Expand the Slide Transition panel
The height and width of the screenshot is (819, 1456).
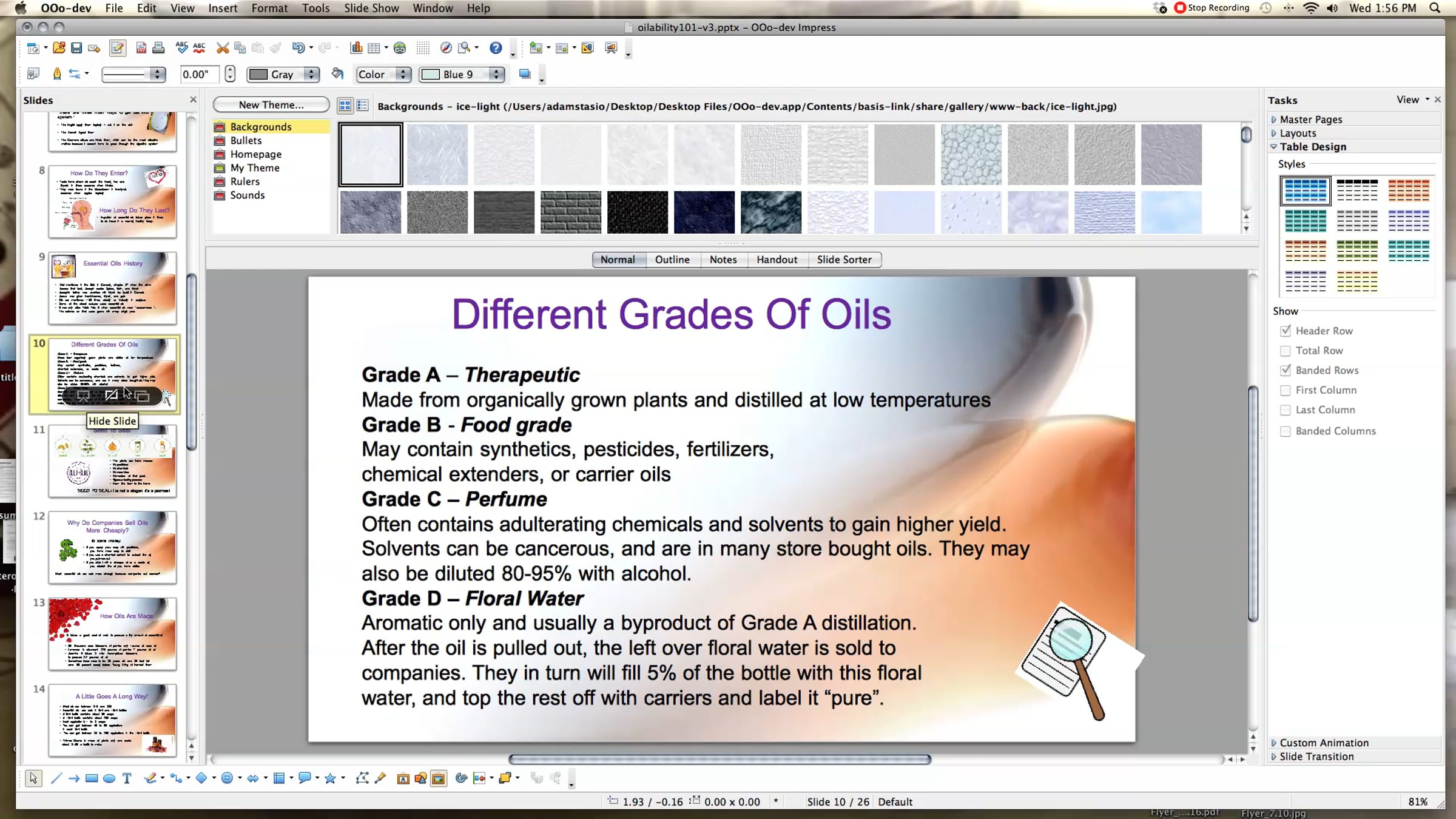[x=1316, y=757]
